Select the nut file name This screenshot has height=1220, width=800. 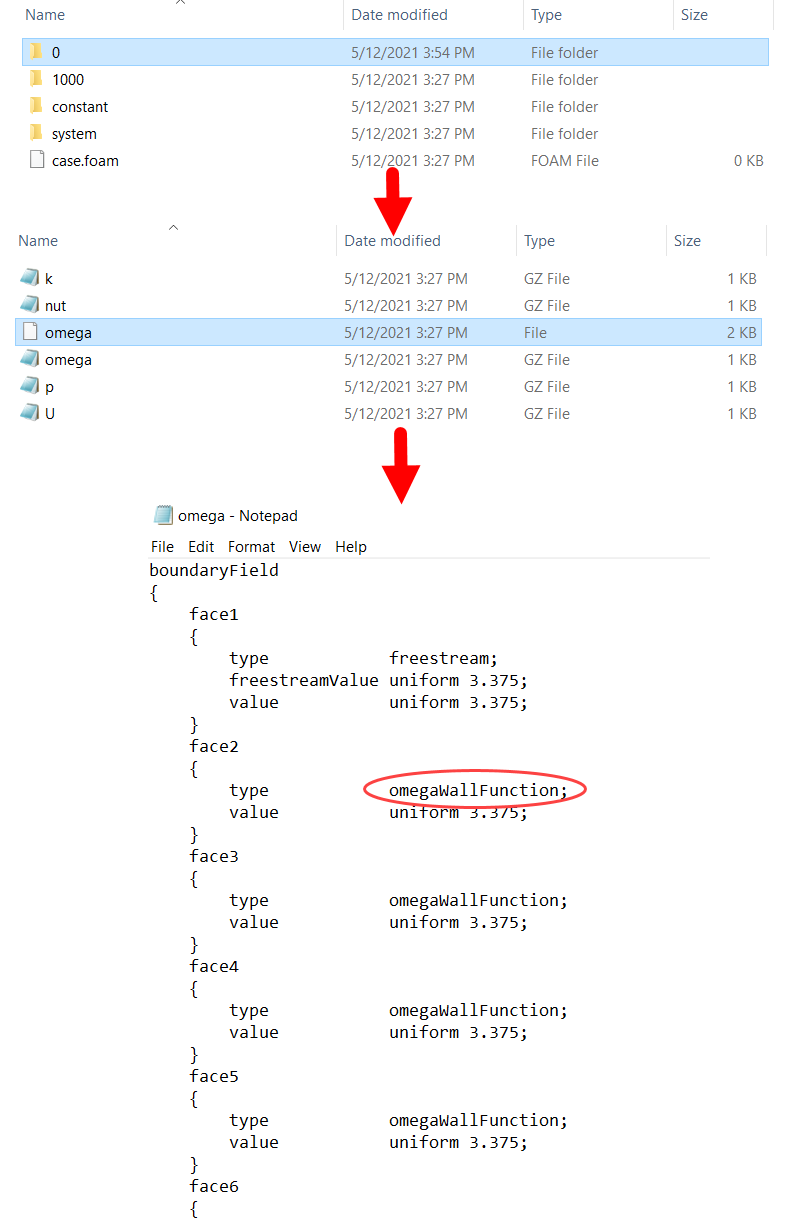(x=55, y=305)
